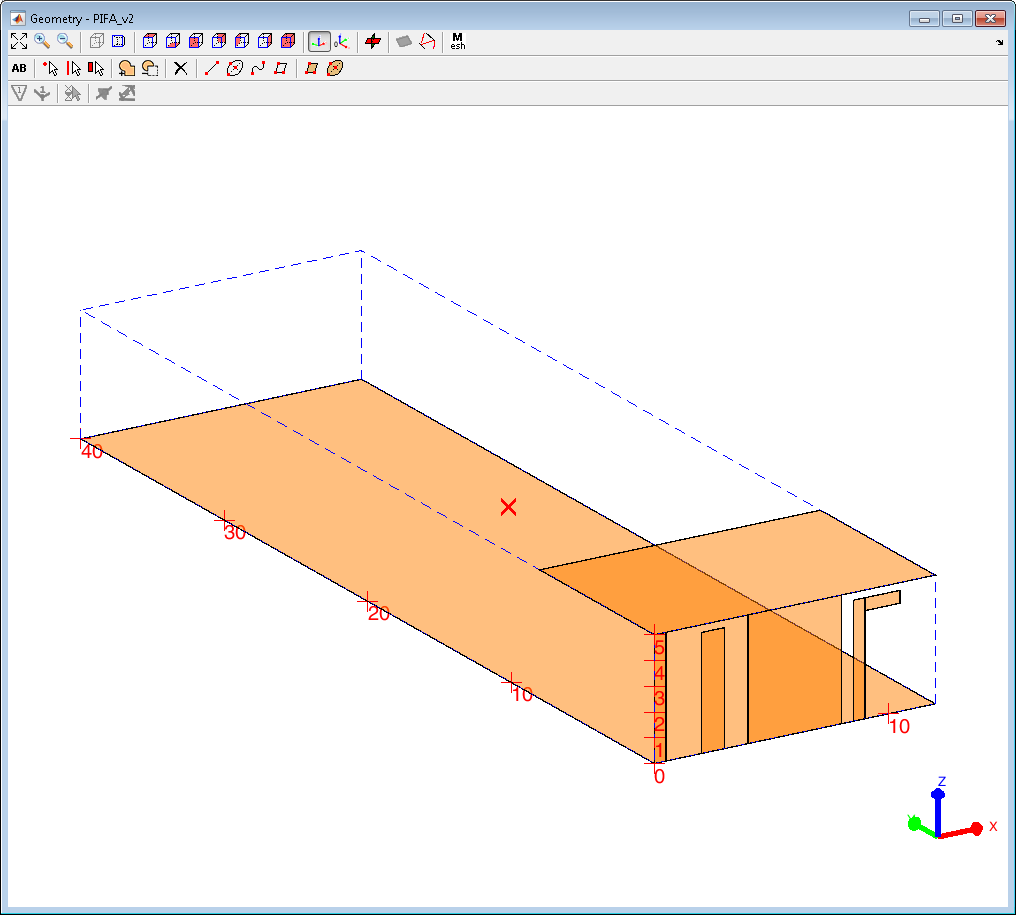Click the zoom to fit extents icon
Screen dimensions: 1016x915
pyautogui.click(x=18, y=41)
